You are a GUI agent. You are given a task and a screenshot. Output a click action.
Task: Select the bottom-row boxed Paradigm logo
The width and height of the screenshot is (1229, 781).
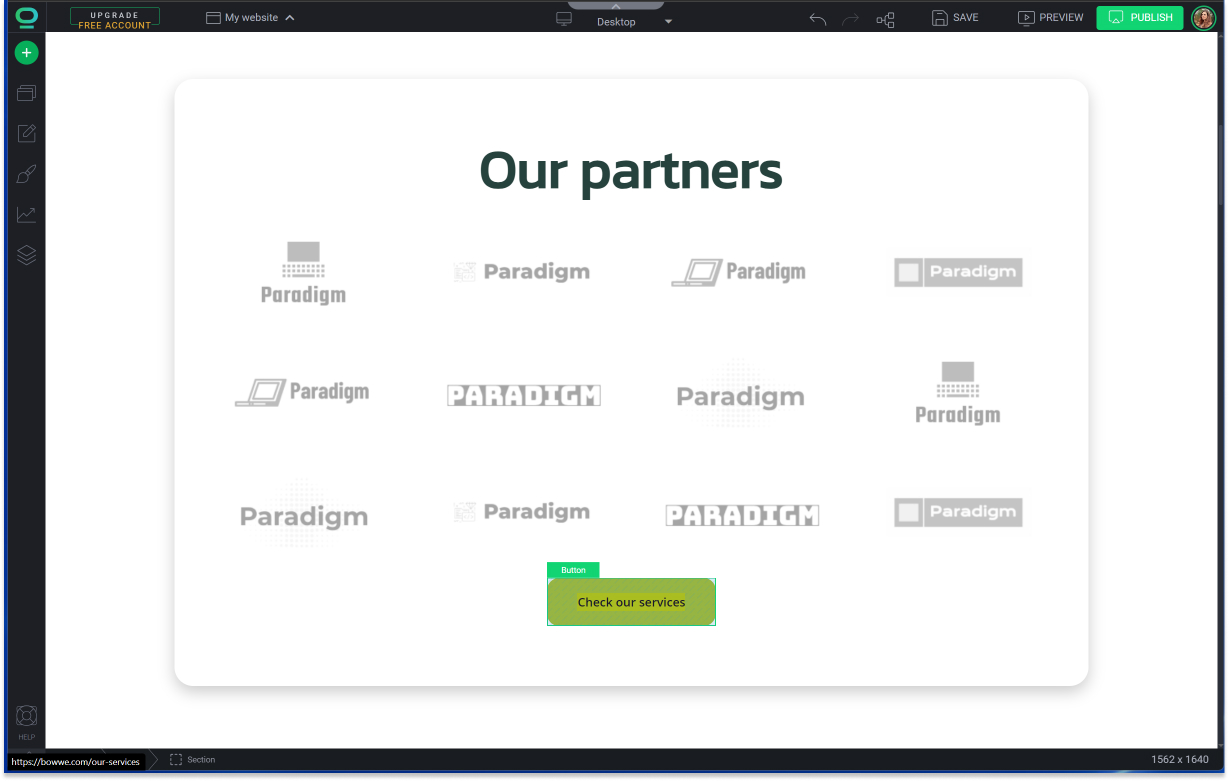click(x=958, y=512)
